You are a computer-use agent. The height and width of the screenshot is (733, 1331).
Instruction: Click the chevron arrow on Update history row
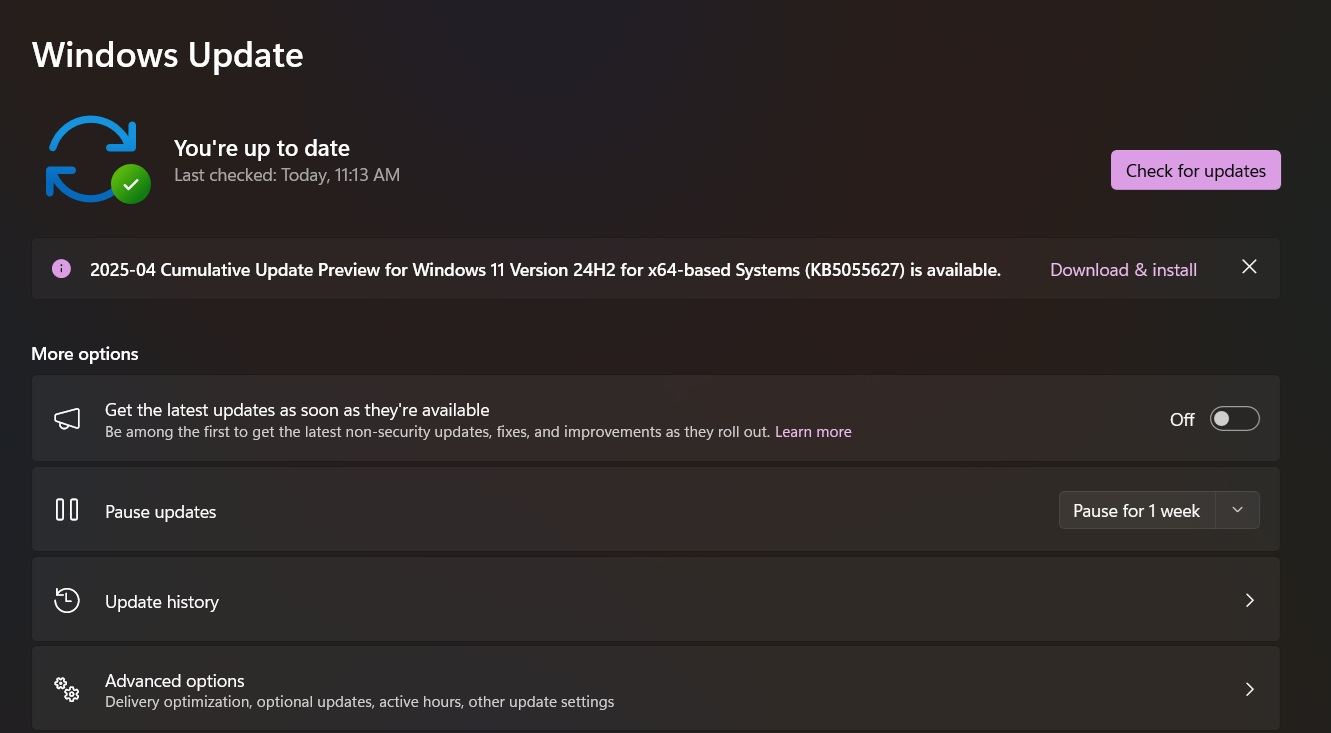1249,600
